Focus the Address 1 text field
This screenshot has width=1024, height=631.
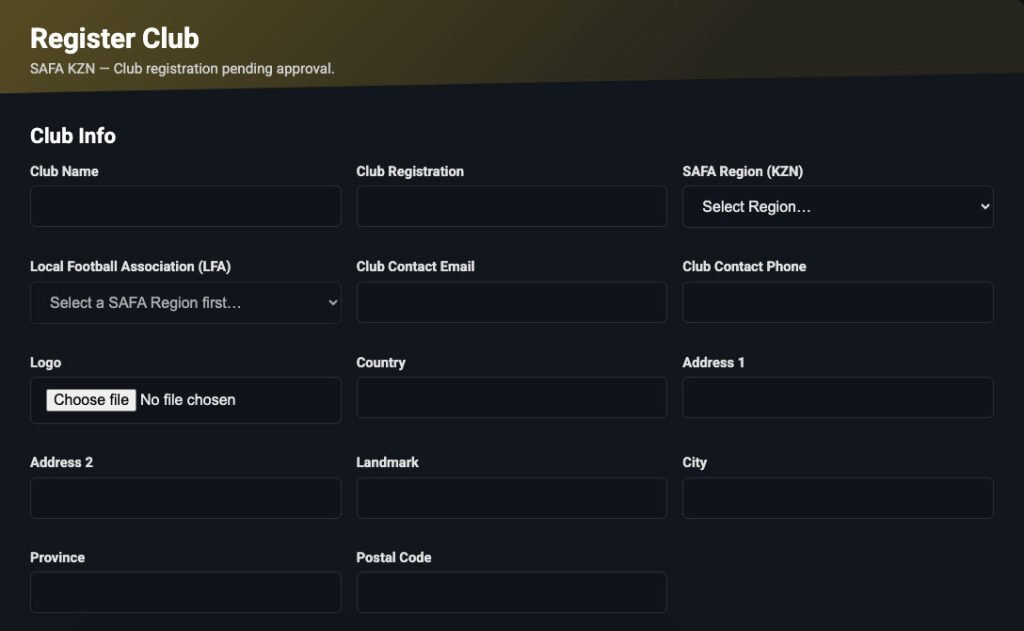pos(837,397)
